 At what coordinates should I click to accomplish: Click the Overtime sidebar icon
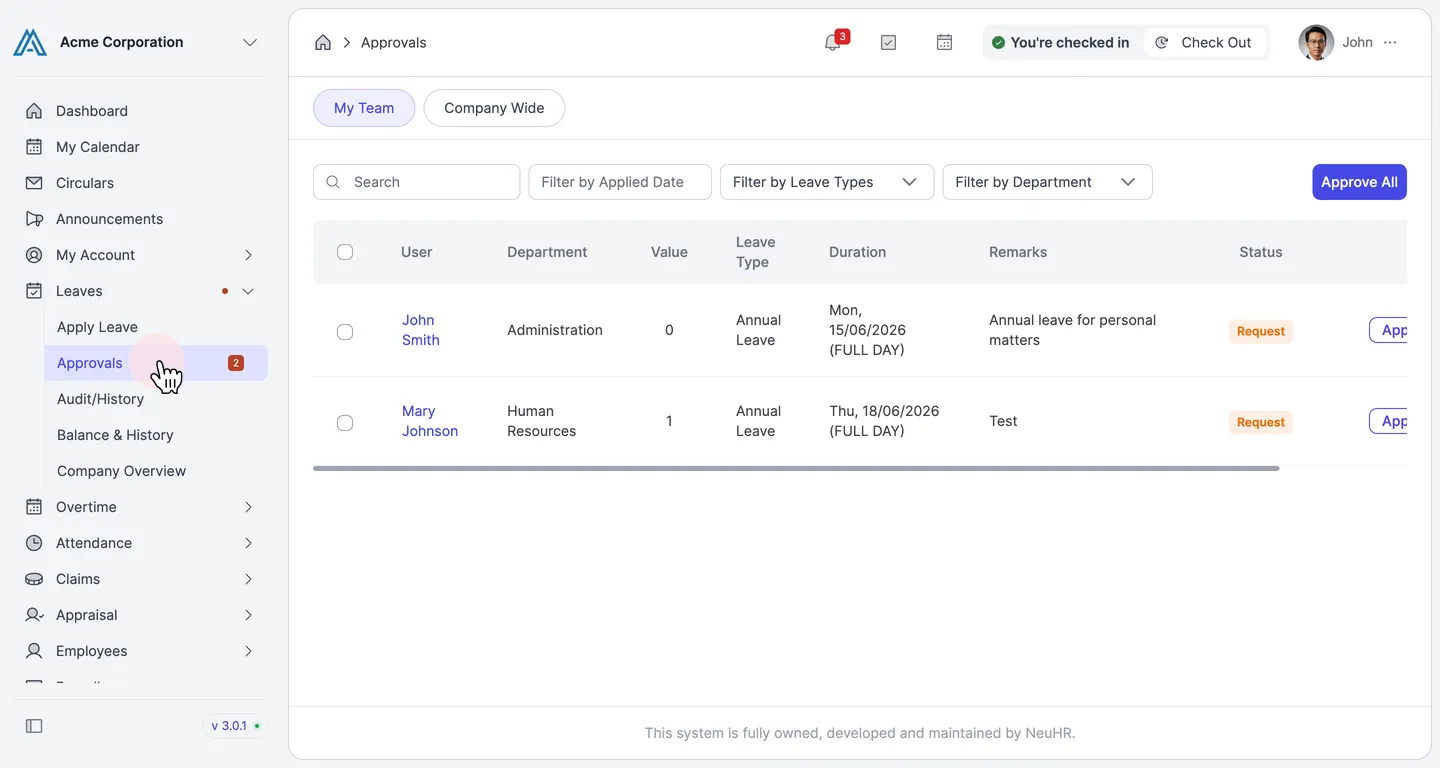click(34, 507)
